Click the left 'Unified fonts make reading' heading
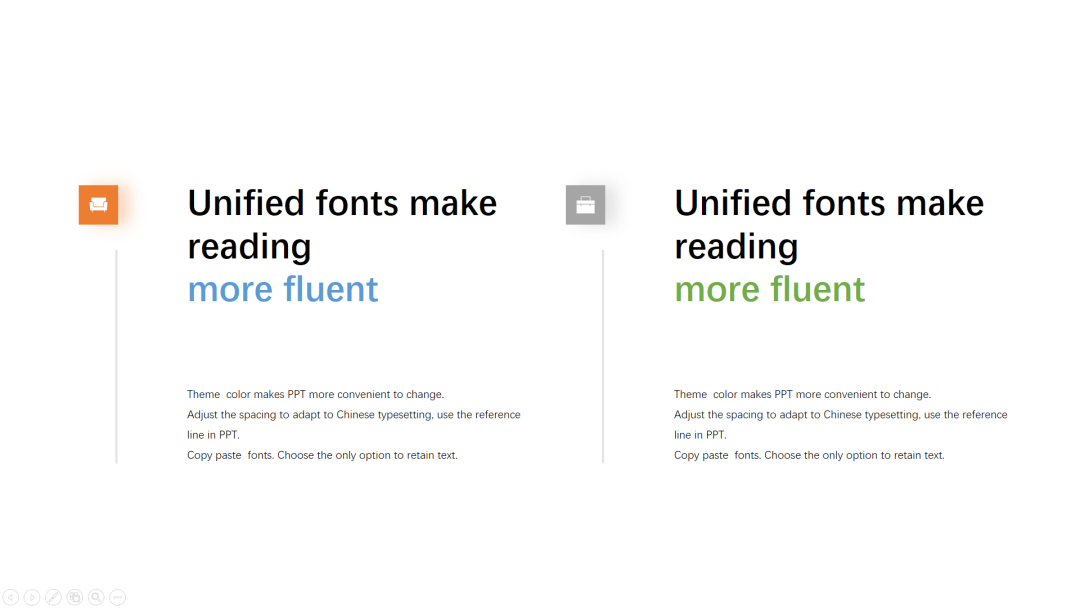The image size is (1080, 608). tap(342, 225)
